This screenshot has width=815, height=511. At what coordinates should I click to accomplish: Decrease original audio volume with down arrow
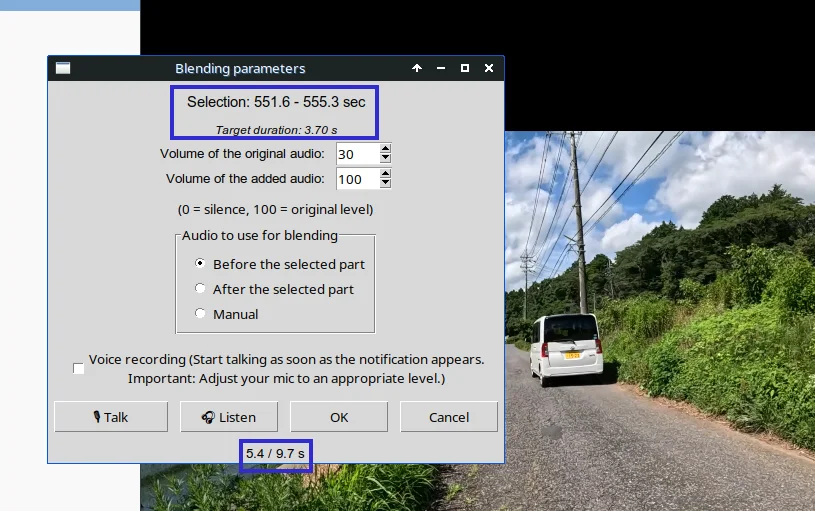click(385, 159)
